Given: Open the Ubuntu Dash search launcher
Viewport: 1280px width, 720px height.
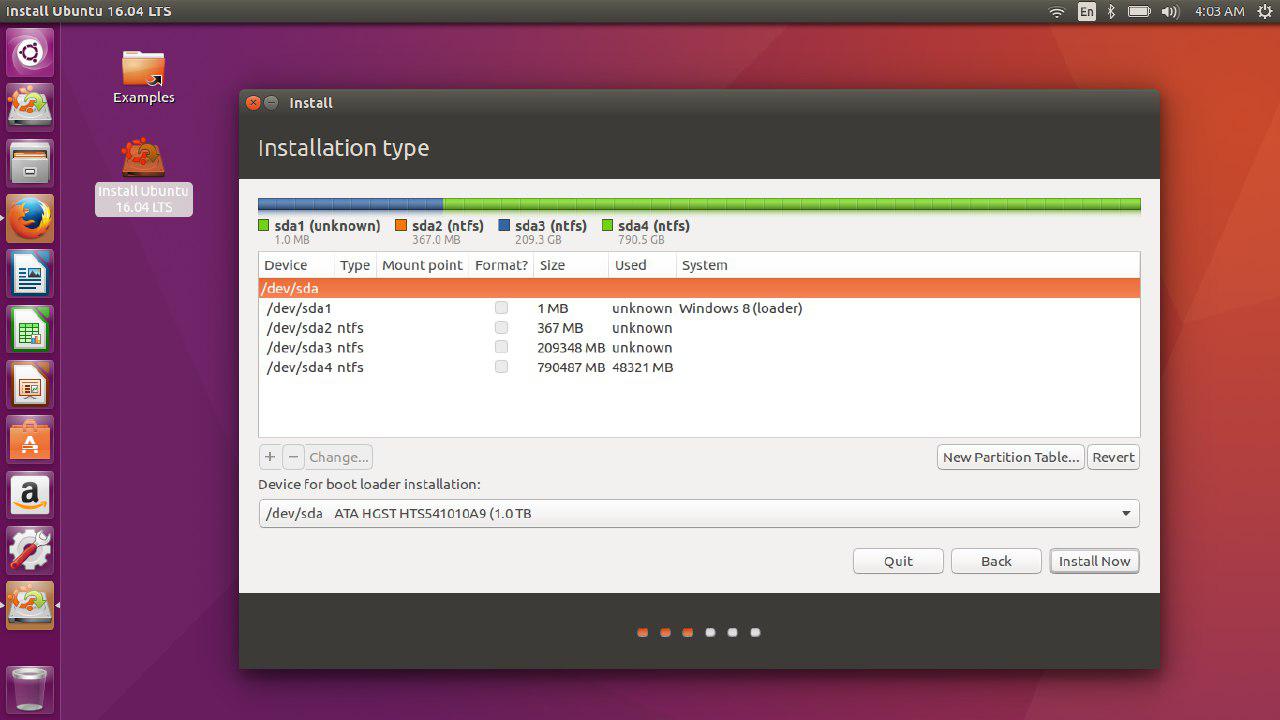Looking at the screenshot, I should coord(30,52).
